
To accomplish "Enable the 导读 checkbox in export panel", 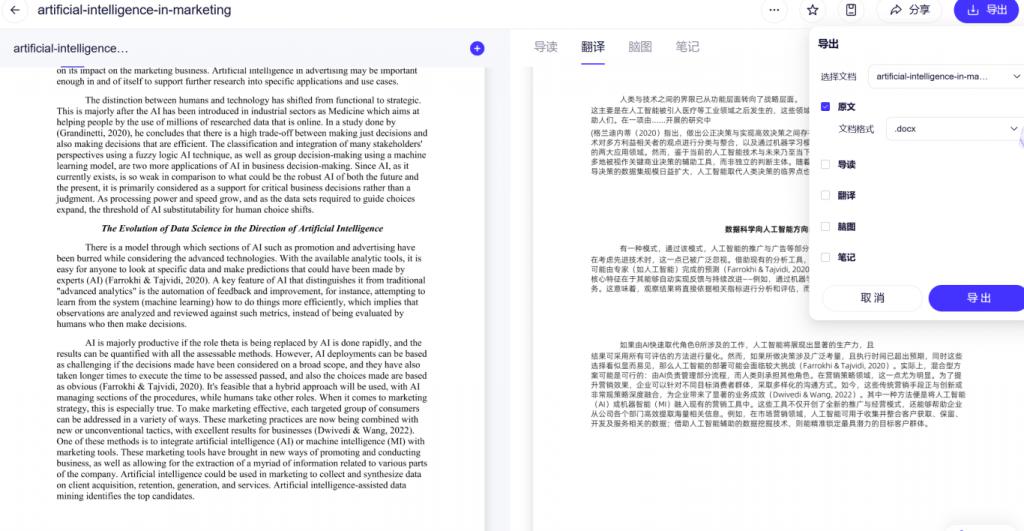I will 825,165.
